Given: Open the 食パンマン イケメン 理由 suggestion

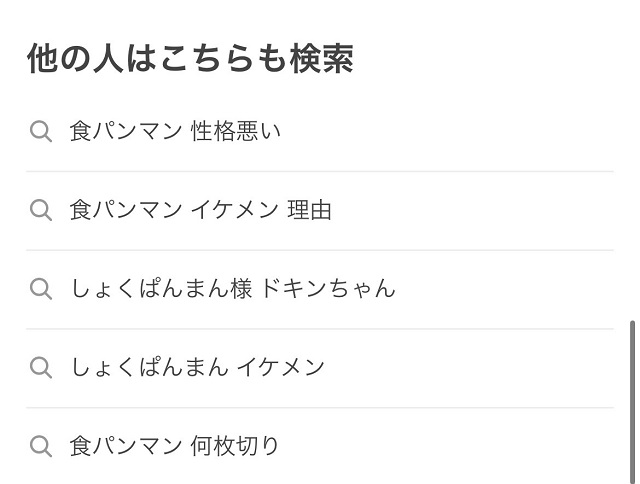Looking at the screenshot, I should point(200,210).
